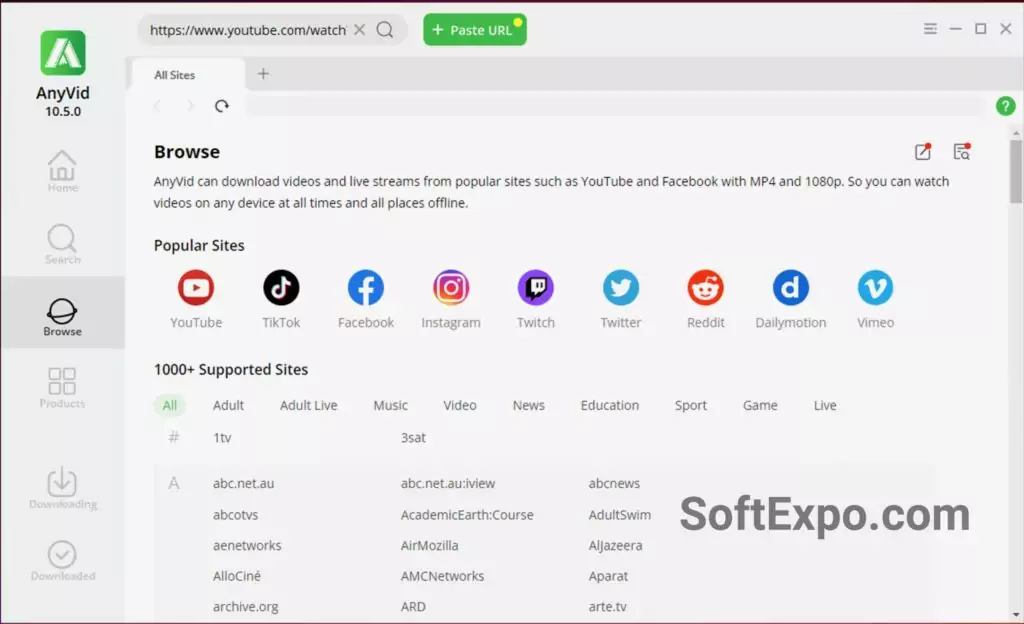Open TikTok from Popular Sites

[281, 287]
